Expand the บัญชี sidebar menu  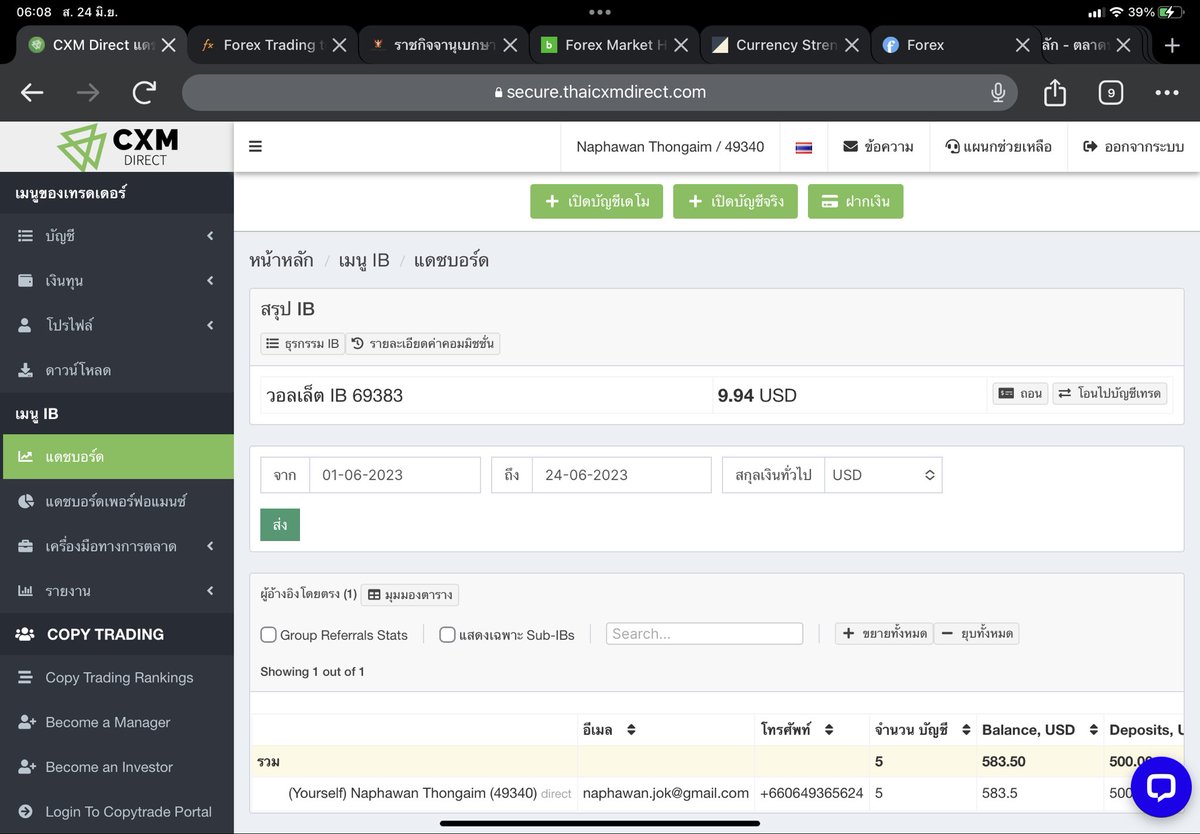click(x=117, y=236)
